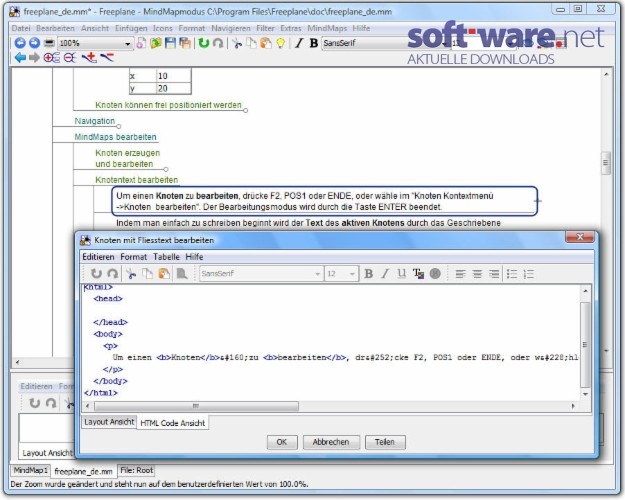Cut in the Fliesstext dialog toolbar
The image size is (625, 500).
tap(131, 274)
